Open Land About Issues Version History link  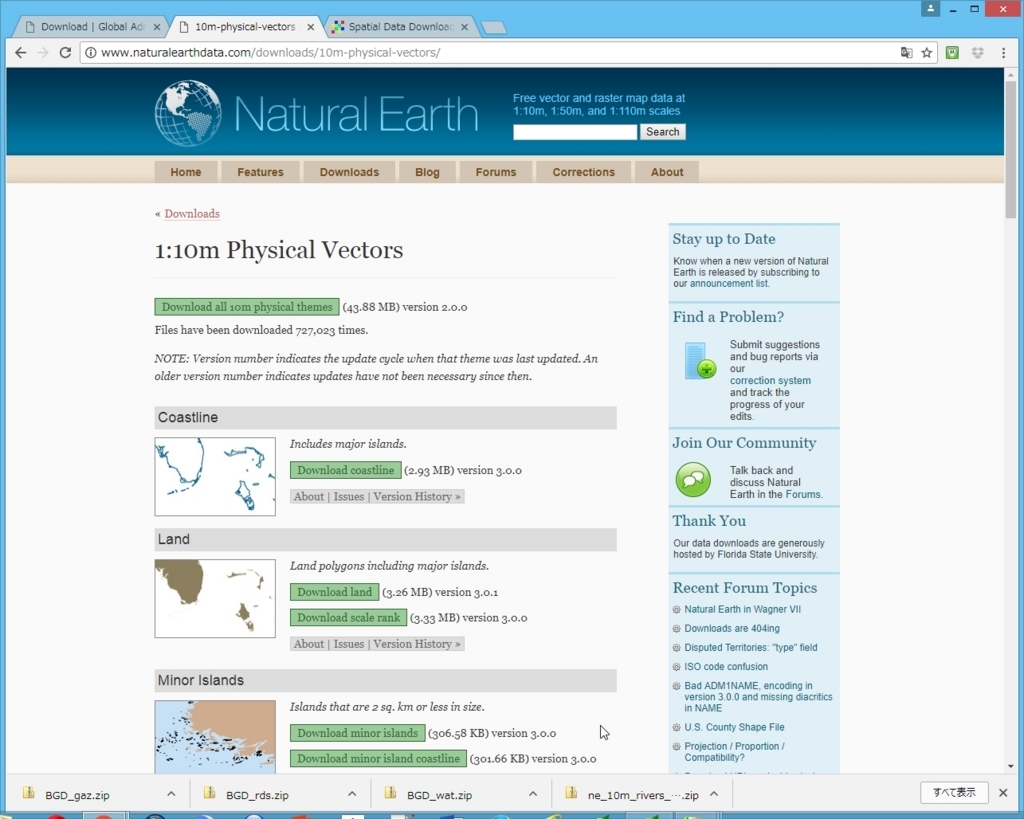click(x=377, y=644)
